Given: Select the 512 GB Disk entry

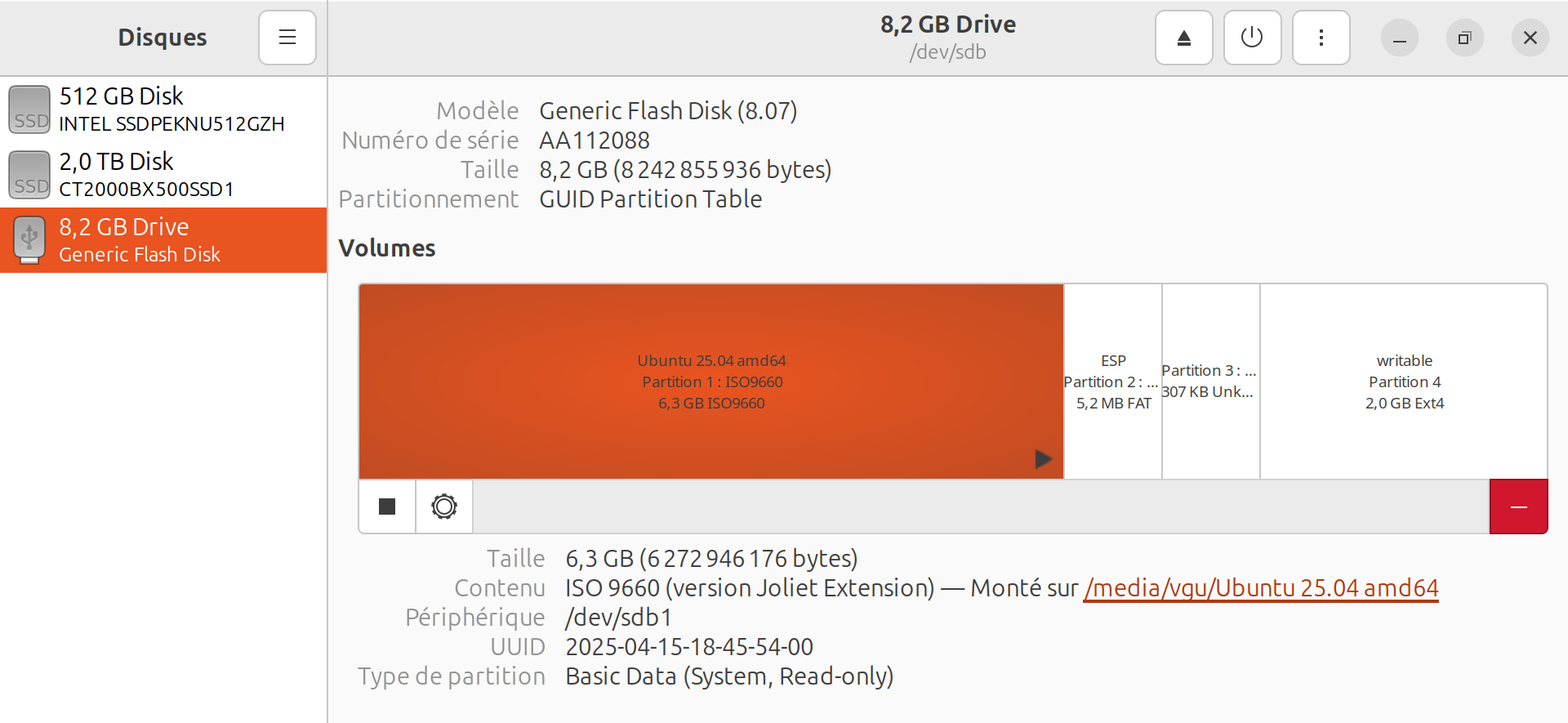Looking at the screenshot, I should tap(163, 109).
